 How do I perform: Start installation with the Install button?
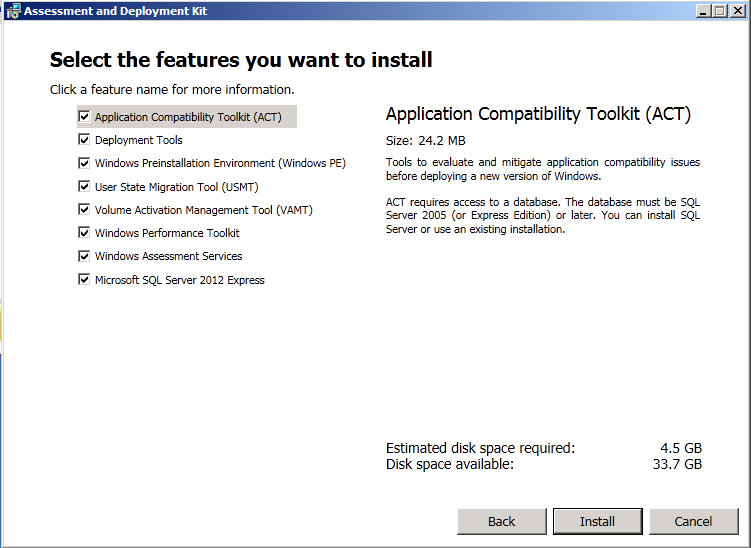coord(597,521)
